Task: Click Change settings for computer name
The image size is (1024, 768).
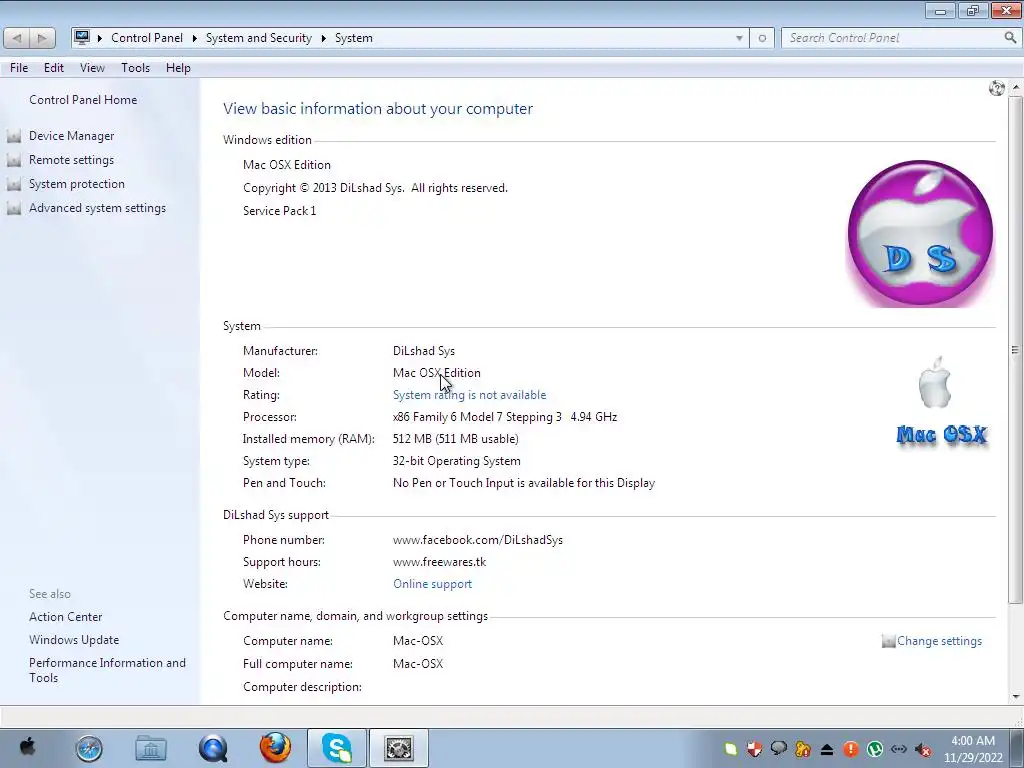Action: click(x=939, y=641)
